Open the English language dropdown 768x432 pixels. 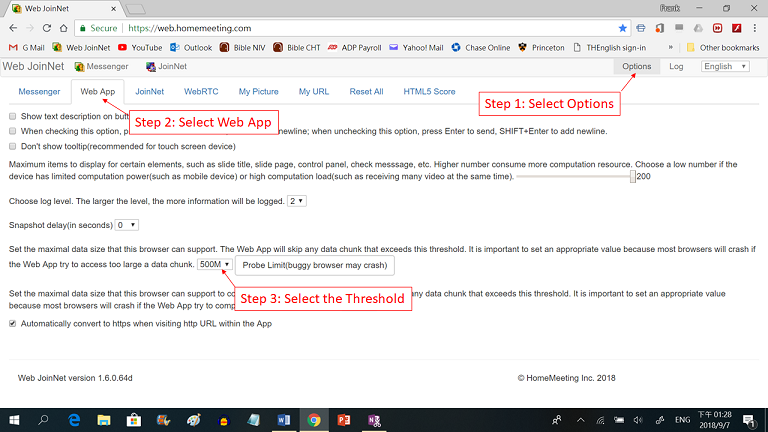coord(724,67)
